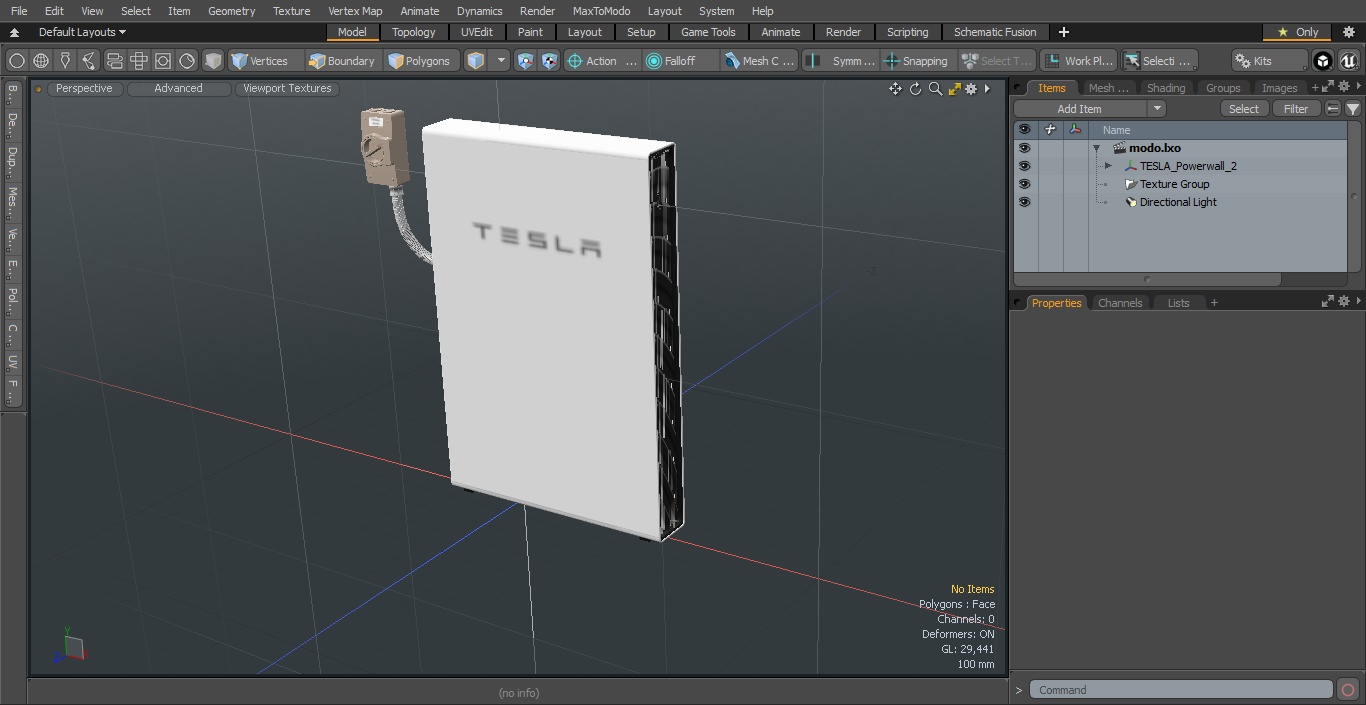The width and height of the screenshot is (1366, 705).
Task: Click the gray cube primitive icon
Action: point(213,61)
